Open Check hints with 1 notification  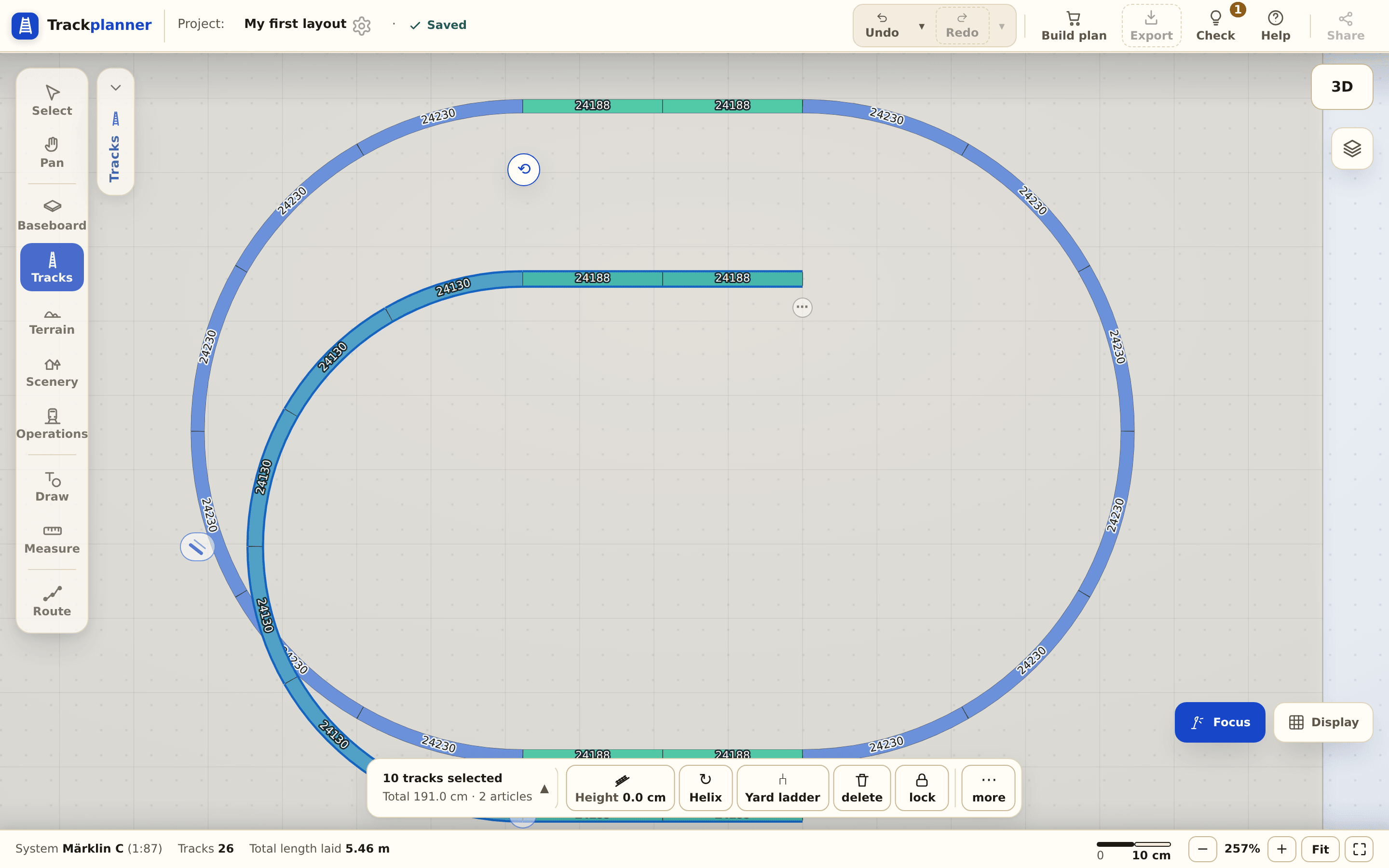pos(1216,26)
